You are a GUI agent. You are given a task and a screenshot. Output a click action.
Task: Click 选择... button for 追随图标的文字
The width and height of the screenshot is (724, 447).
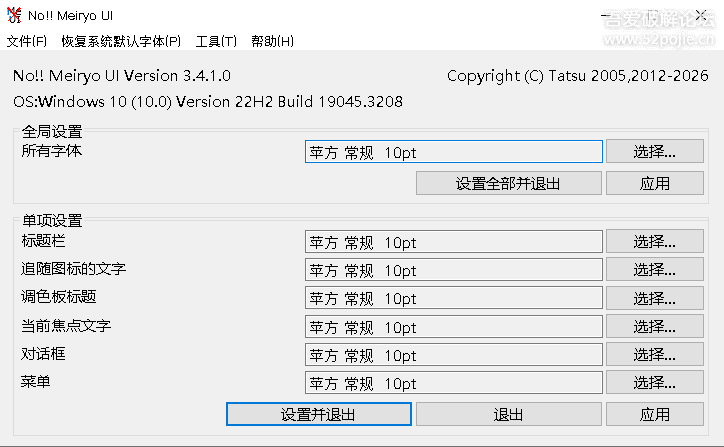tap(655, 270)
